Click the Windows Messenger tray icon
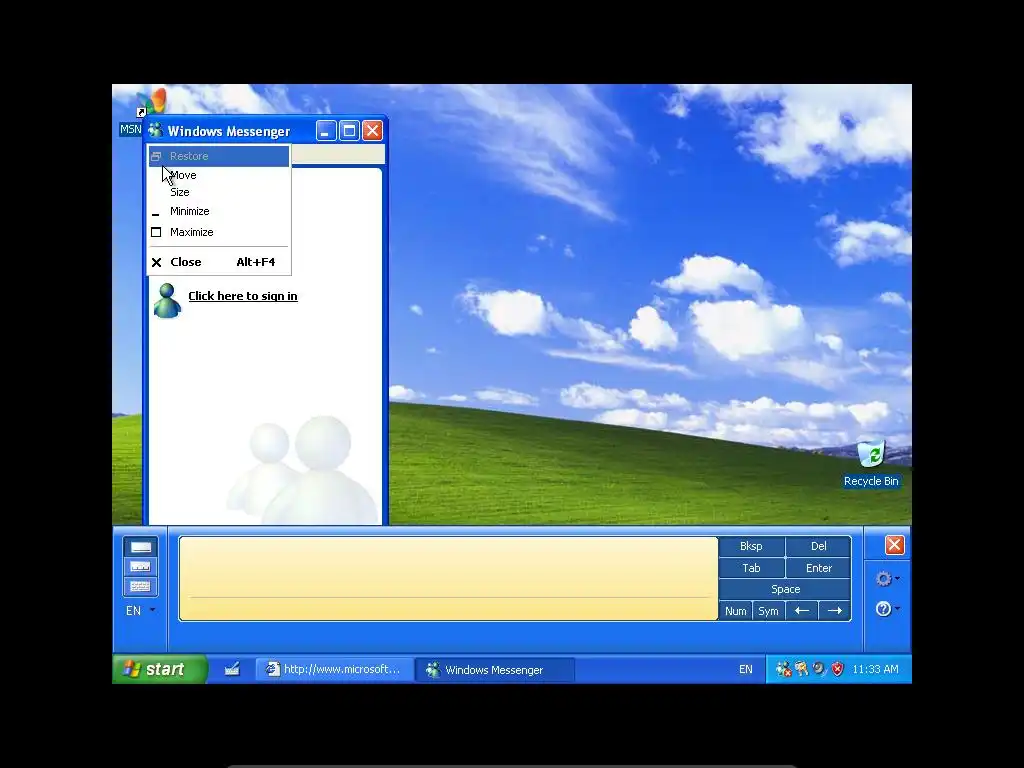 click(x=783, y=669)
